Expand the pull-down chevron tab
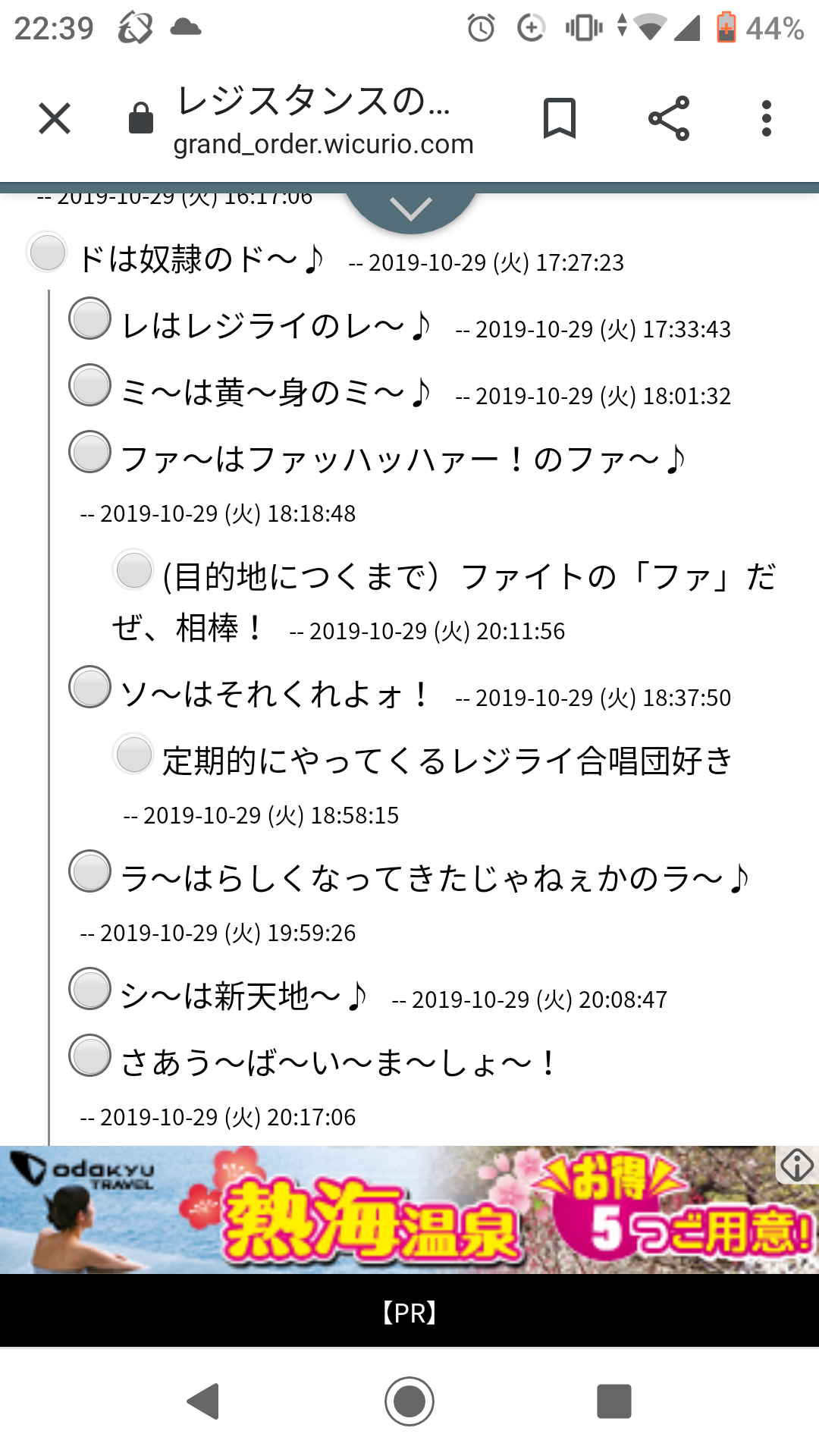Viewport: 819px width, 1456px height. click(x=411, y=209)
